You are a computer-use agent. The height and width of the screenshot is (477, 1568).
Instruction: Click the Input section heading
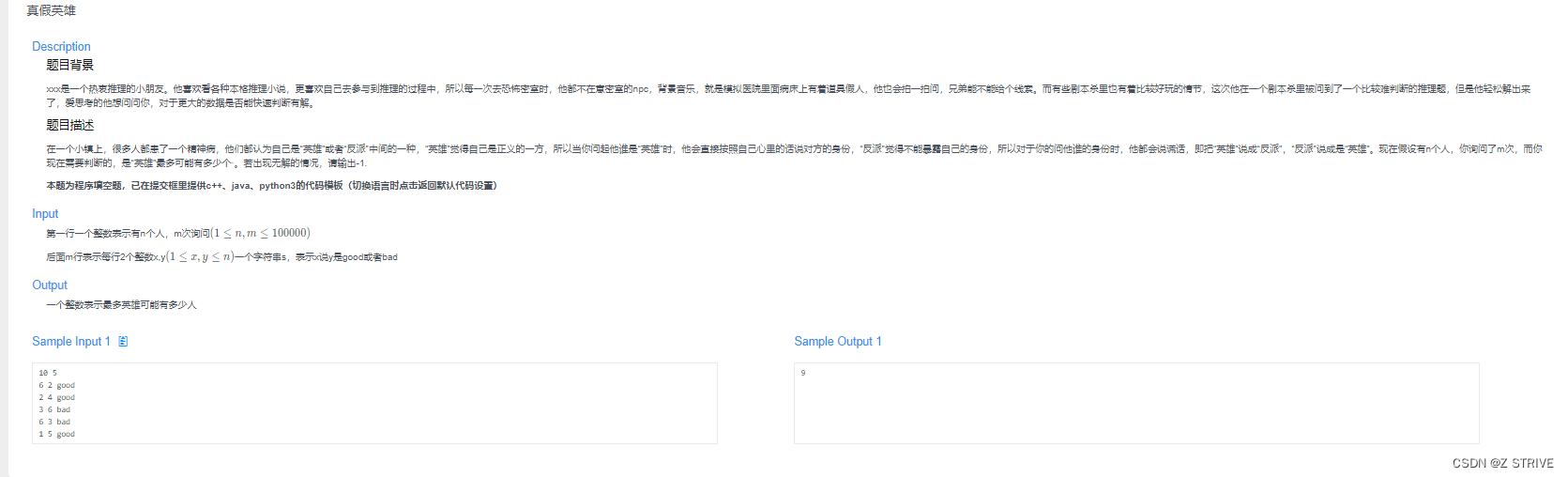pyautogui.click(x=45, y=214)
